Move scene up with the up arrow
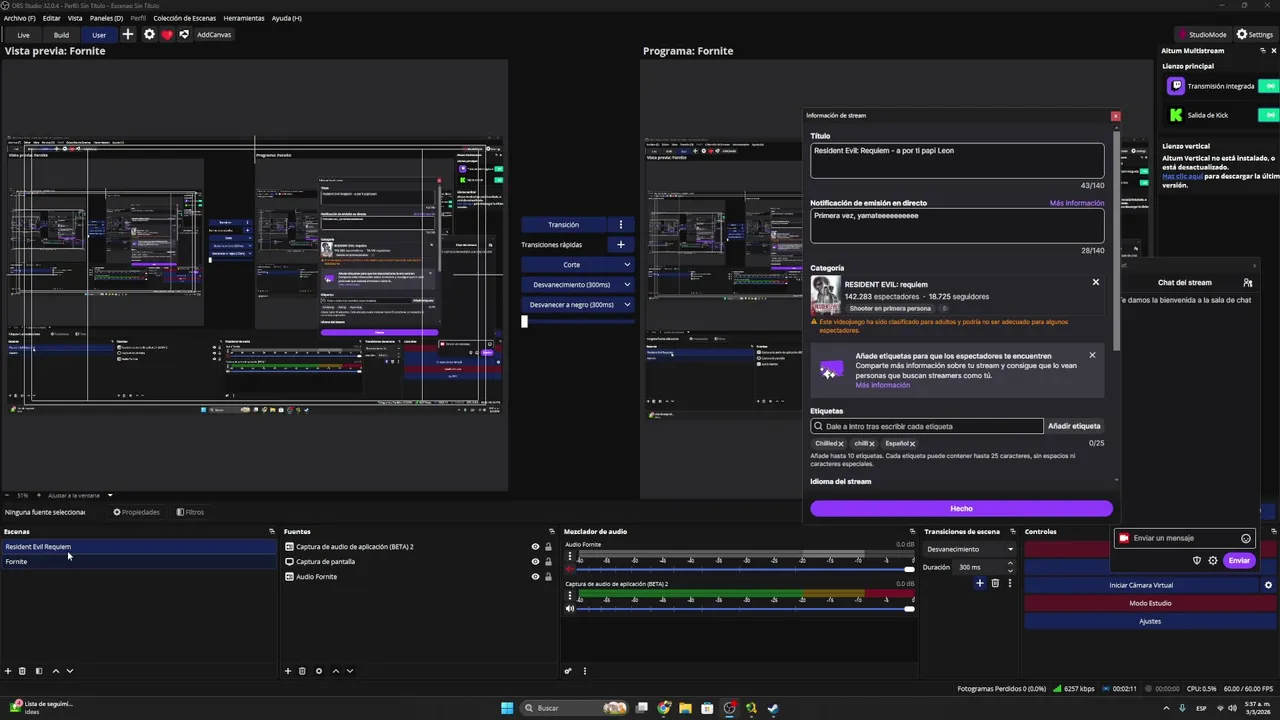This screenshot has height=720, width=1280. (x=55, y=671)
